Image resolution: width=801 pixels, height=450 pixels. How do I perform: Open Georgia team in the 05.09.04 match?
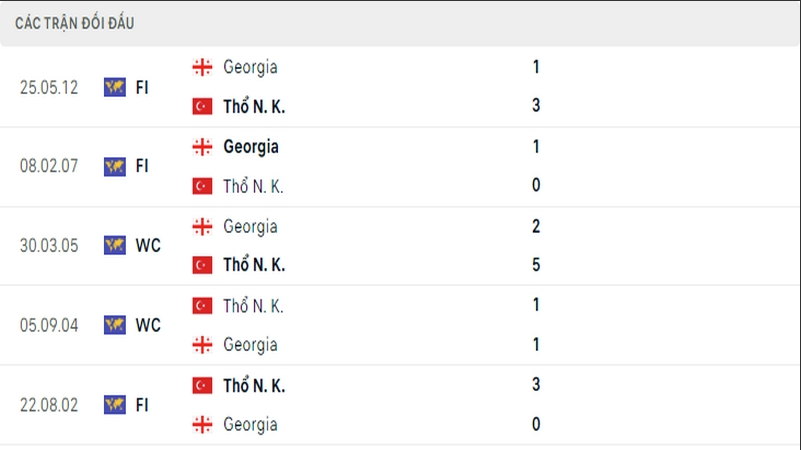[250, 344]
